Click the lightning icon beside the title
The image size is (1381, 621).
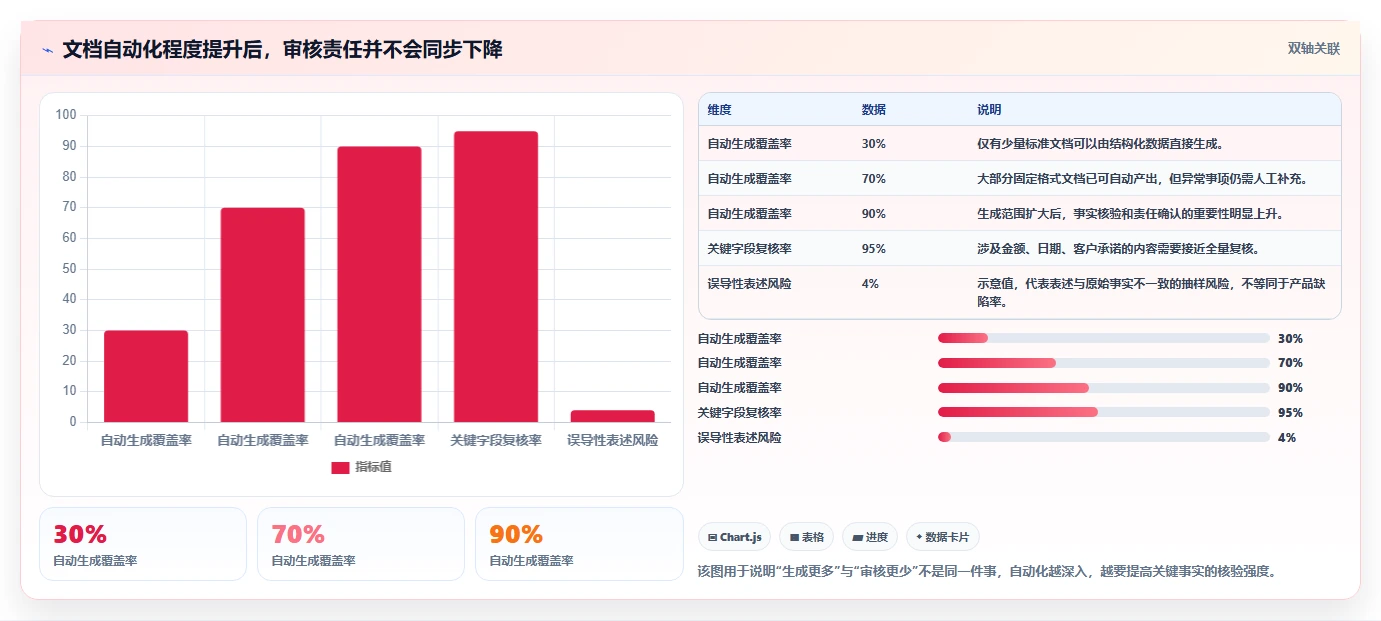[x=47, y=49]
